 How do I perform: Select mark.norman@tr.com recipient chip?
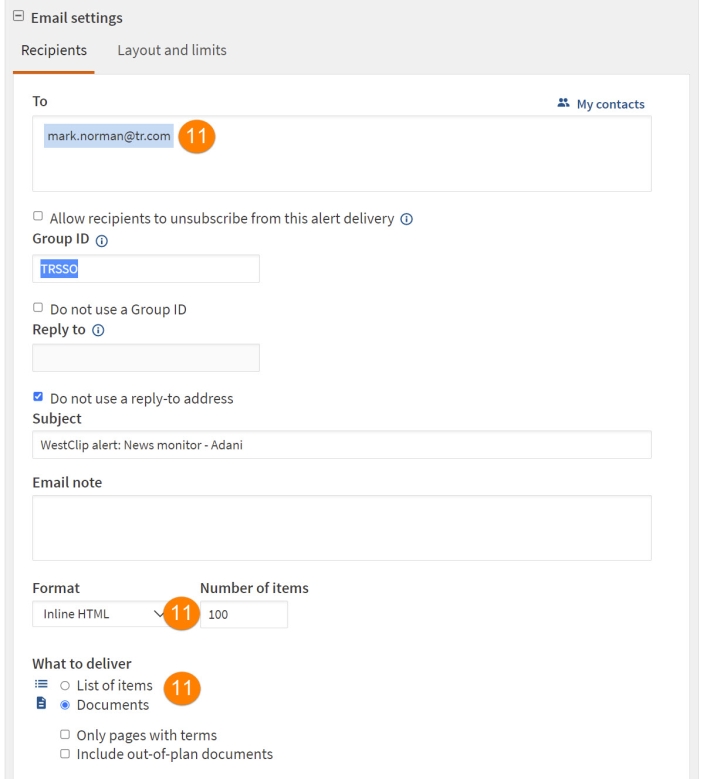tap(109, 136)
